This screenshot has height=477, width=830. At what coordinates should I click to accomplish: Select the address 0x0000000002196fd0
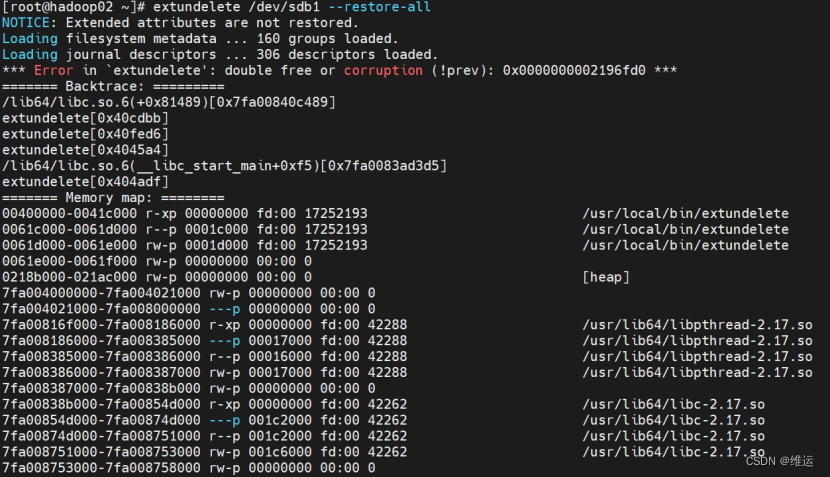point(574,70)
